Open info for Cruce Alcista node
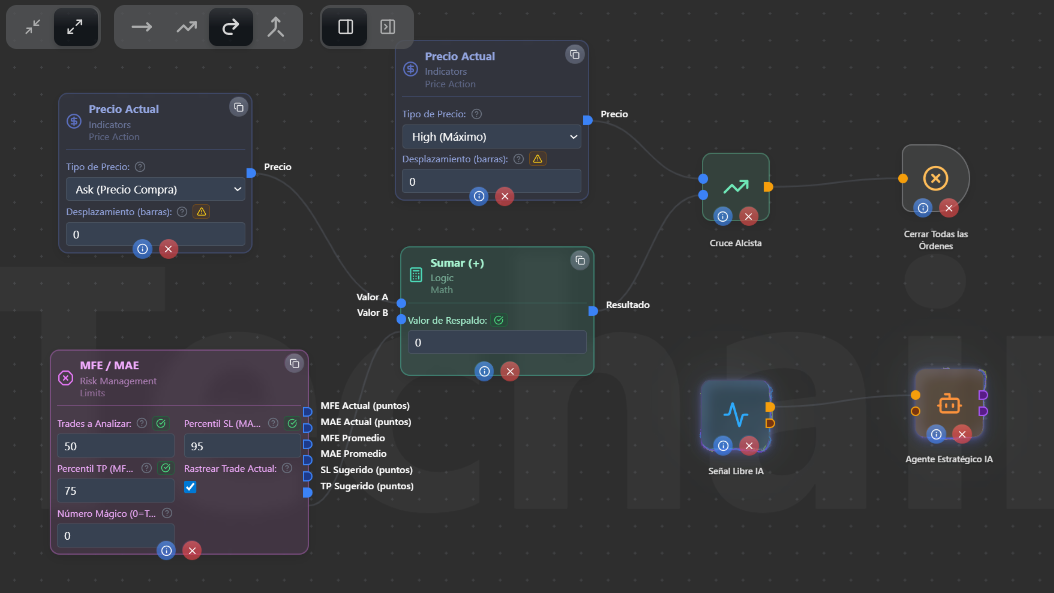The width and height of the screenshot is (1054, 593). (723, 216)
